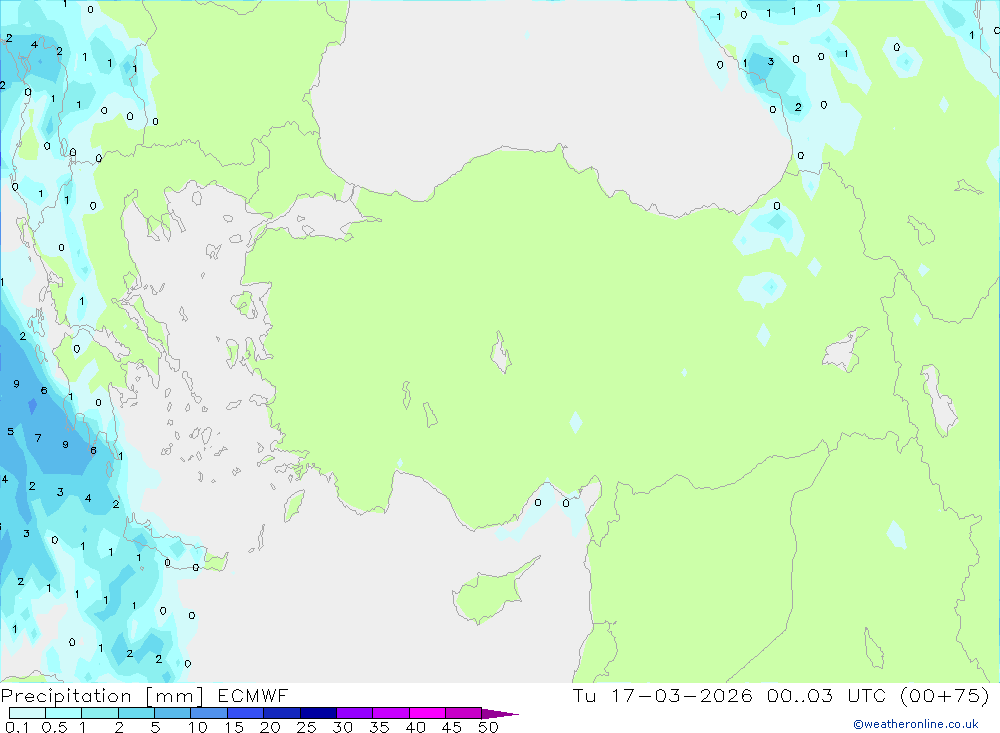
Task: Click the '5' precipitation value on the map
Action: [x=10, y=431]
